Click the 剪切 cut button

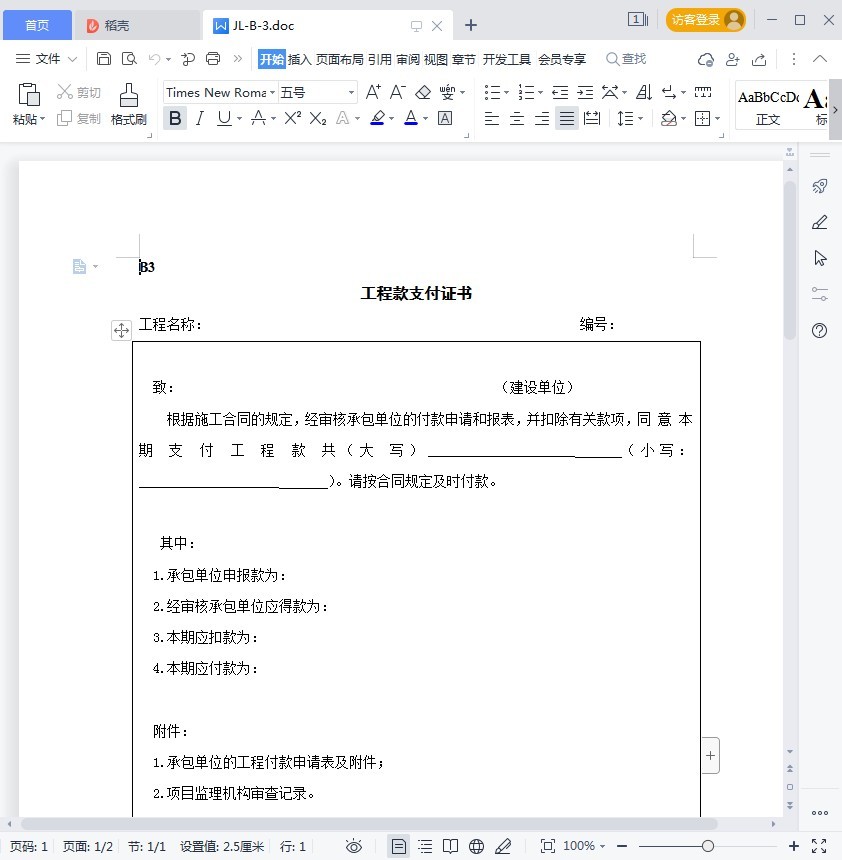(79, 92)
